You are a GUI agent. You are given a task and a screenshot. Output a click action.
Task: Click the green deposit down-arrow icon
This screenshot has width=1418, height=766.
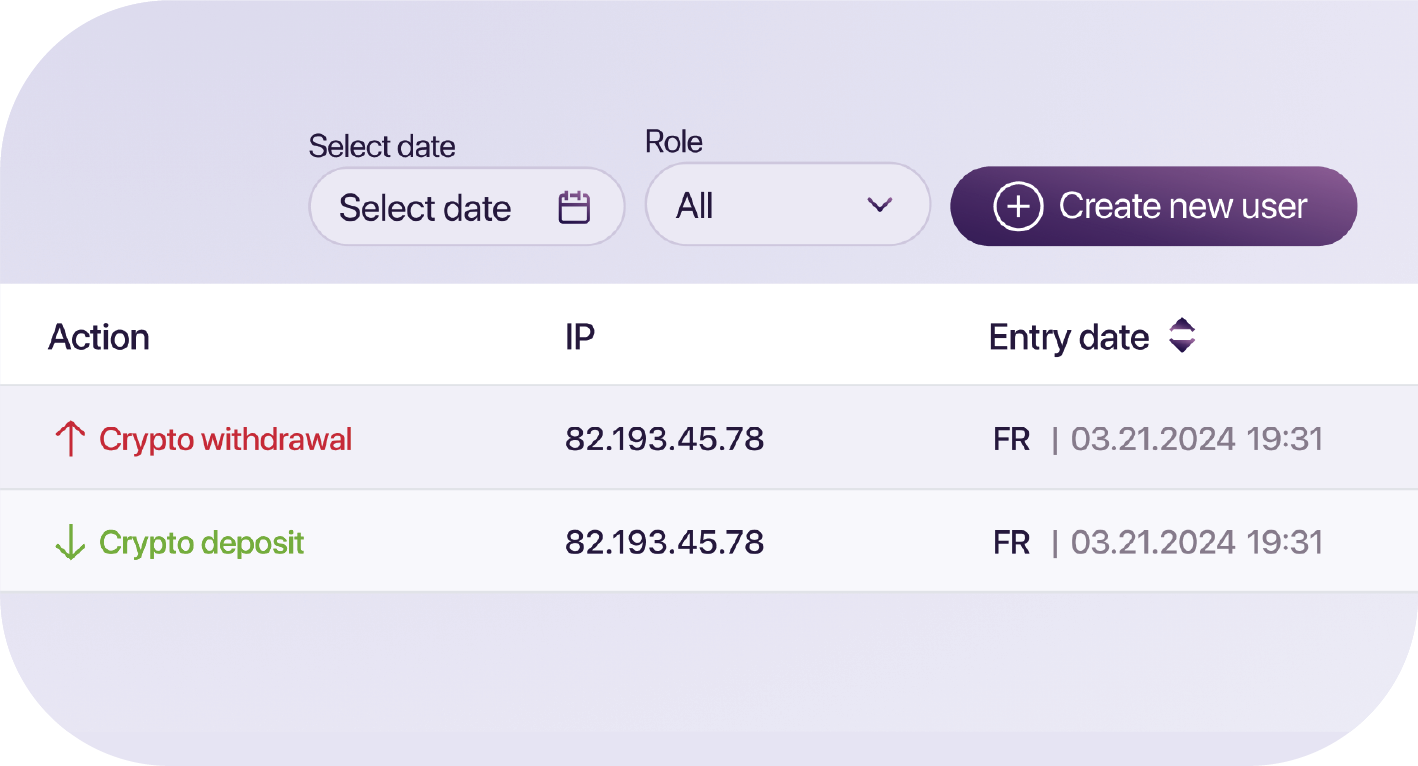[69, 543]
